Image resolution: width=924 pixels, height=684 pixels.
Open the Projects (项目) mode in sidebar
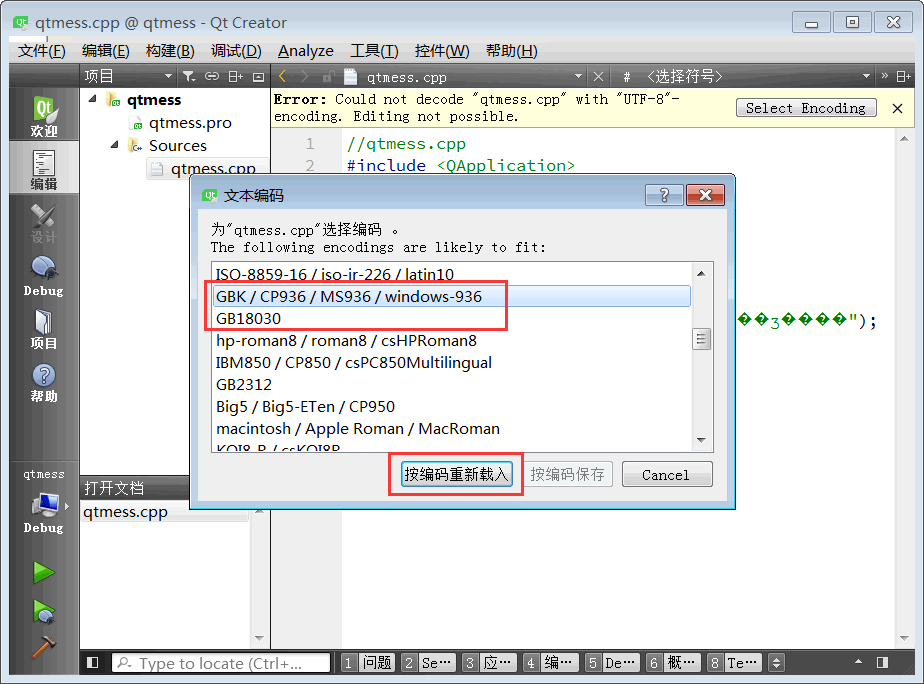click(44, 329)
